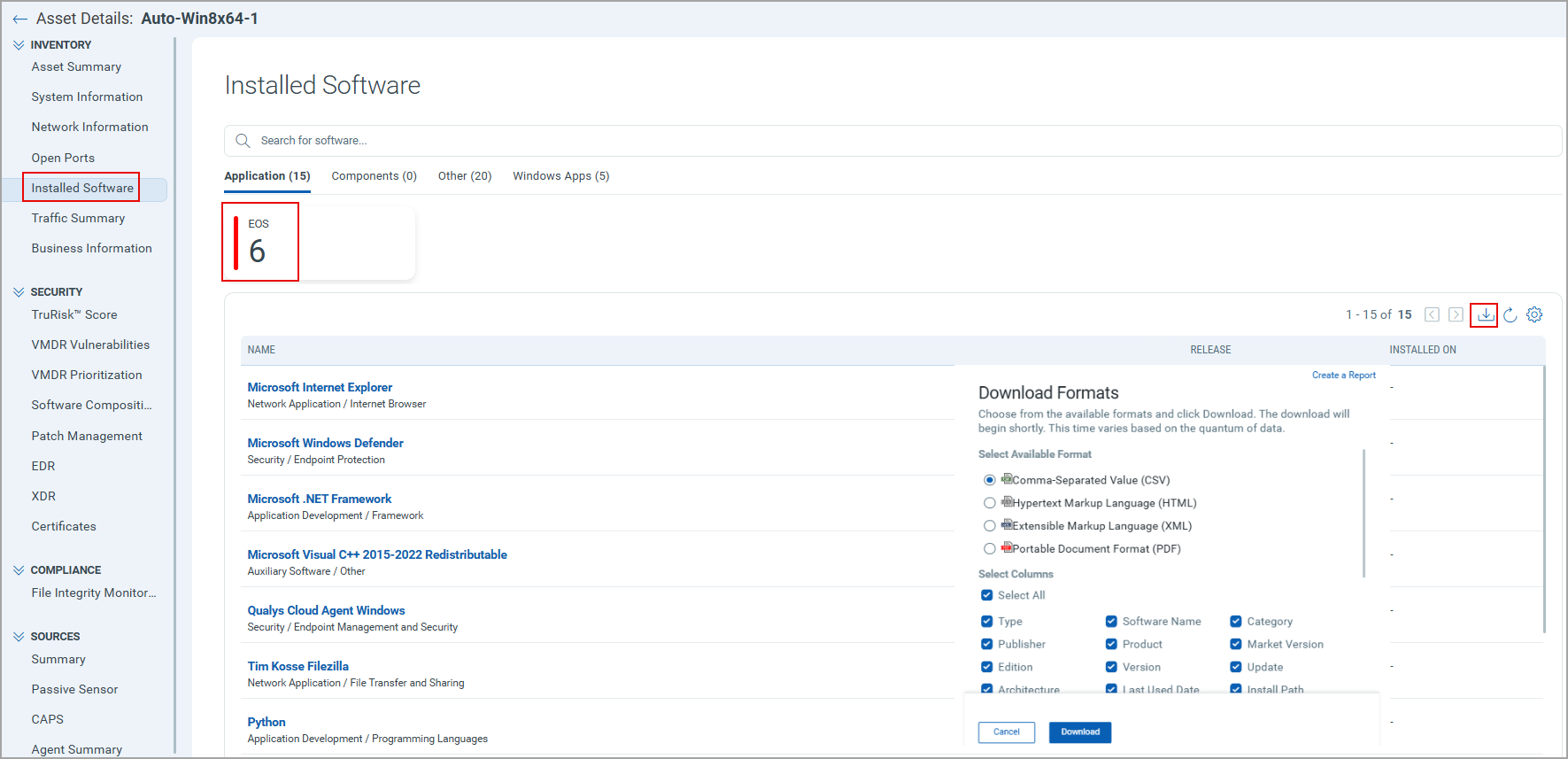
Task: Go back using the Asset Details arrow
Action: (19, 19)
